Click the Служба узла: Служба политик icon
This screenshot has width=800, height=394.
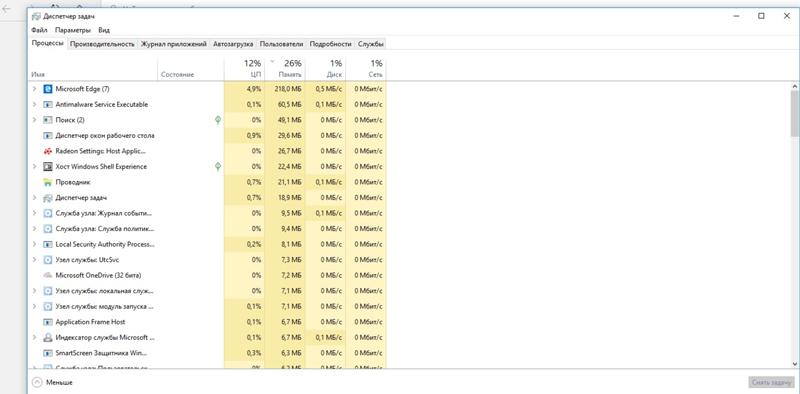[x=47, y=229]
